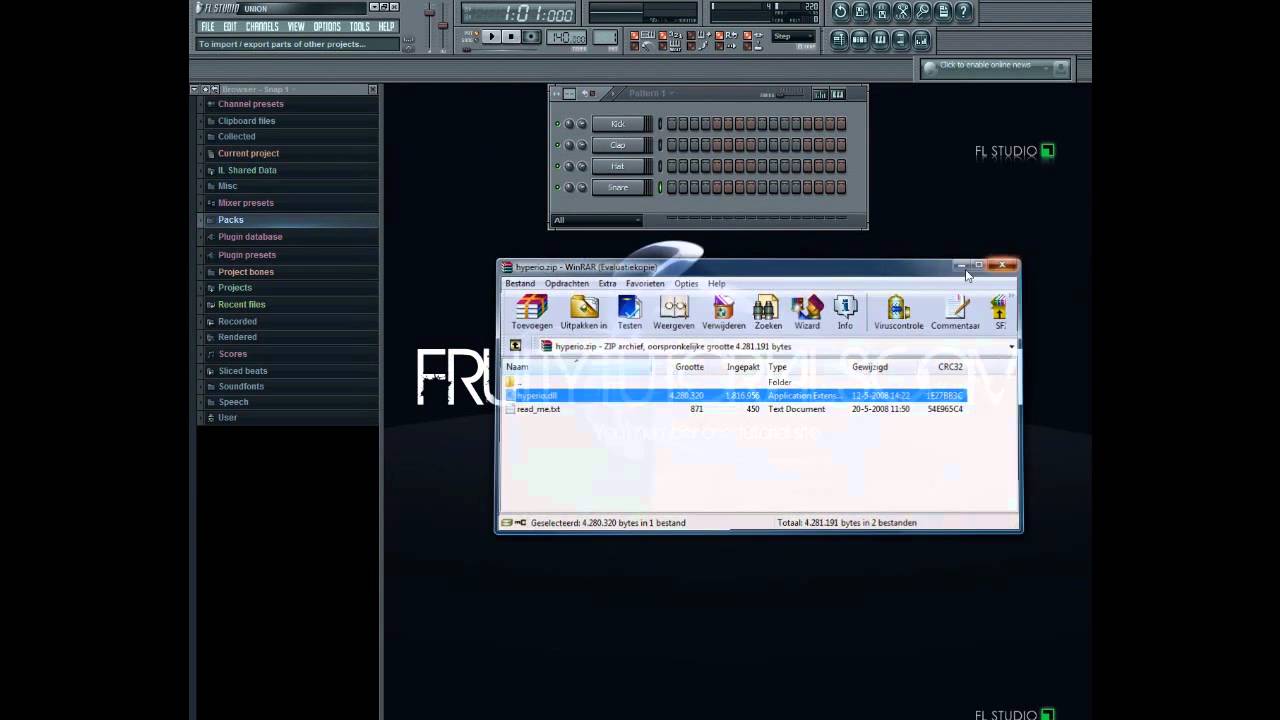
Task: Mute the Kick channel green LED
Action: click(557, 124)
